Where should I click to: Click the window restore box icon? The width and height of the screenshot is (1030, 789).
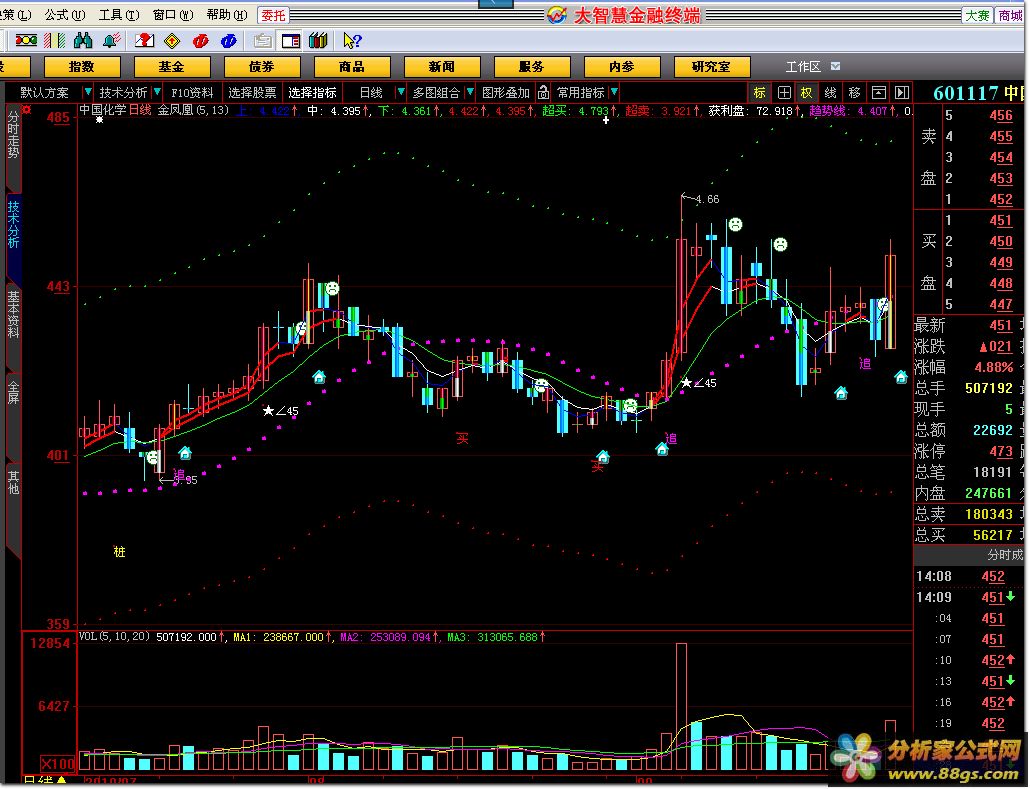tap(878, 93)
